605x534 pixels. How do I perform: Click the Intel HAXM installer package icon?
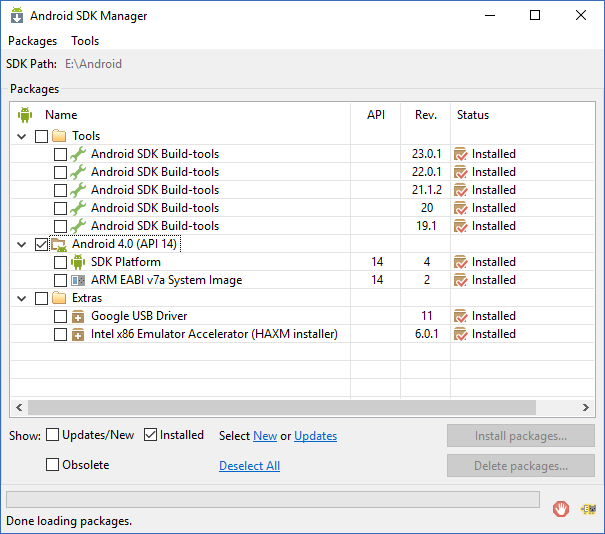(x=78, y=334)
